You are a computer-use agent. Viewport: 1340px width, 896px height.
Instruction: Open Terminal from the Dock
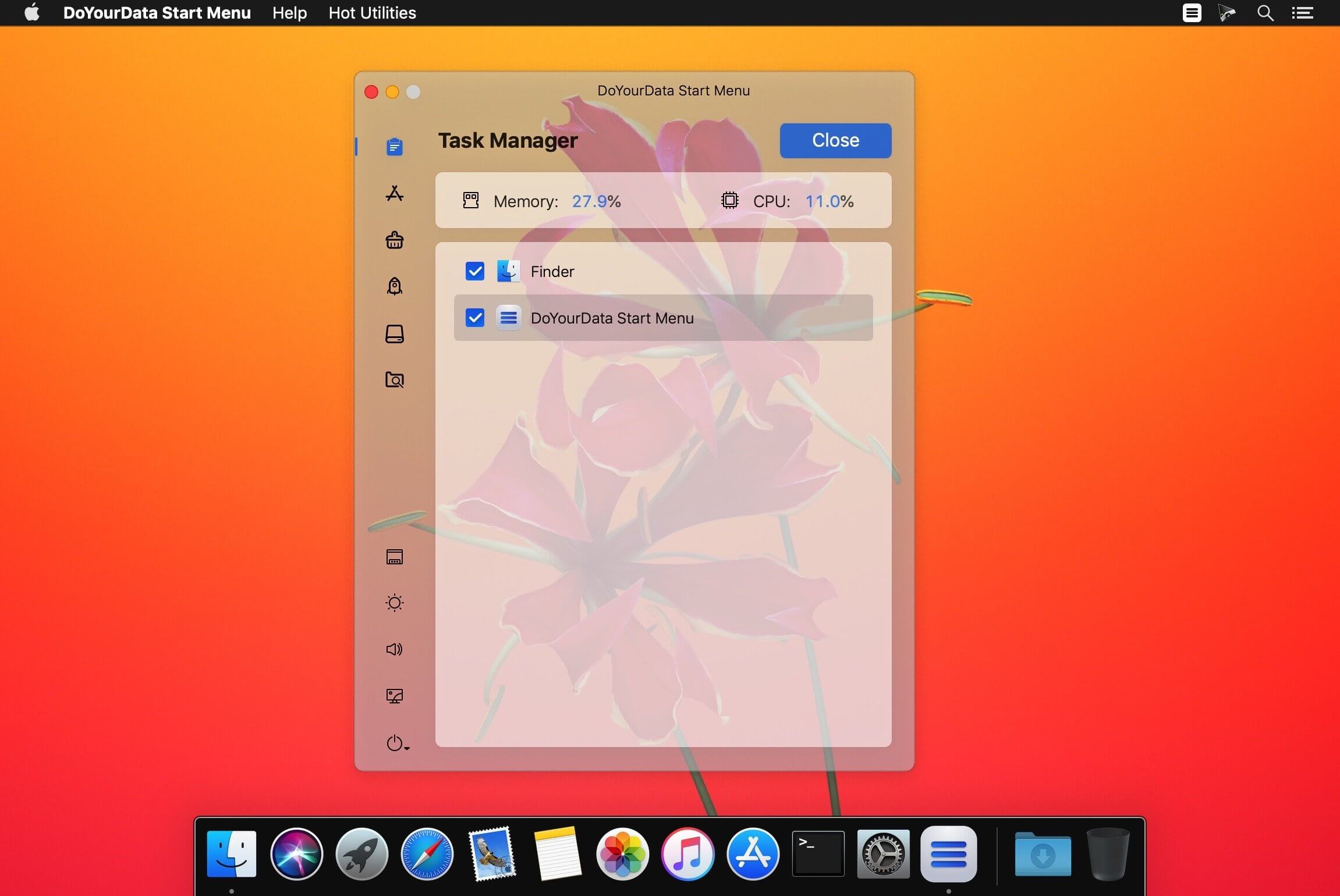click(x=818, y=854)
